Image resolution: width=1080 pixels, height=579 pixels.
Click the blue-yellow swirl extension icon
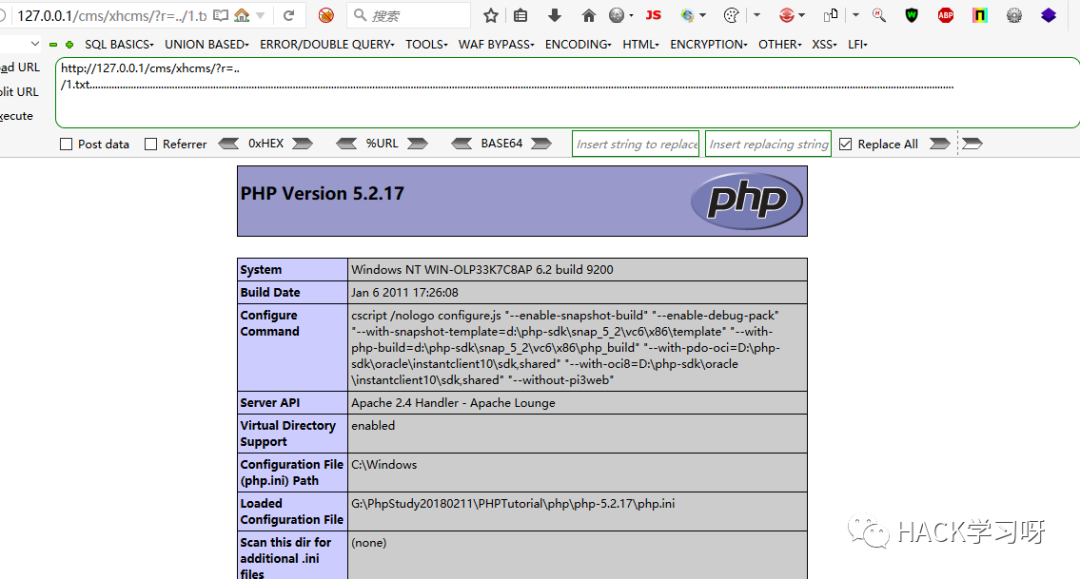click(687, 15)
